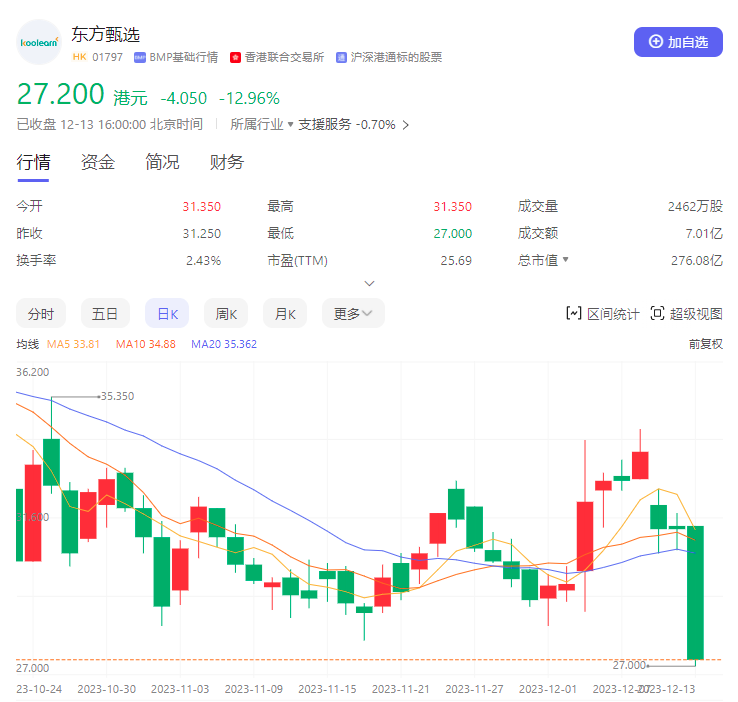Click the 前复权 adjustment setting
738x702 pixels.
[x=706, y=344]
